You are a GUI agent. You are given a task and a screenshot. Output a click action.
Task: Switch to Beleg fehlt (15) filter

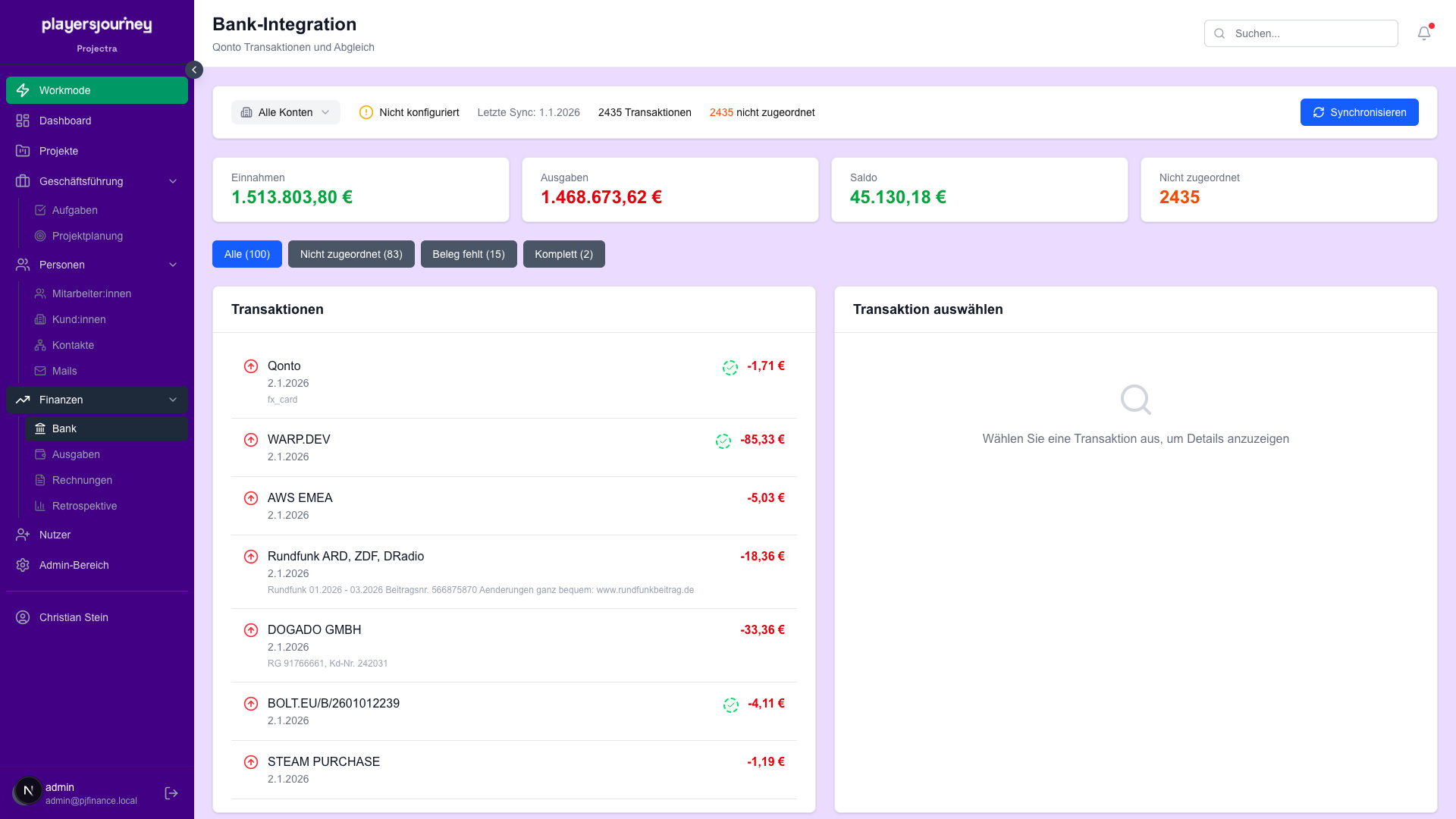coord(468,254)
